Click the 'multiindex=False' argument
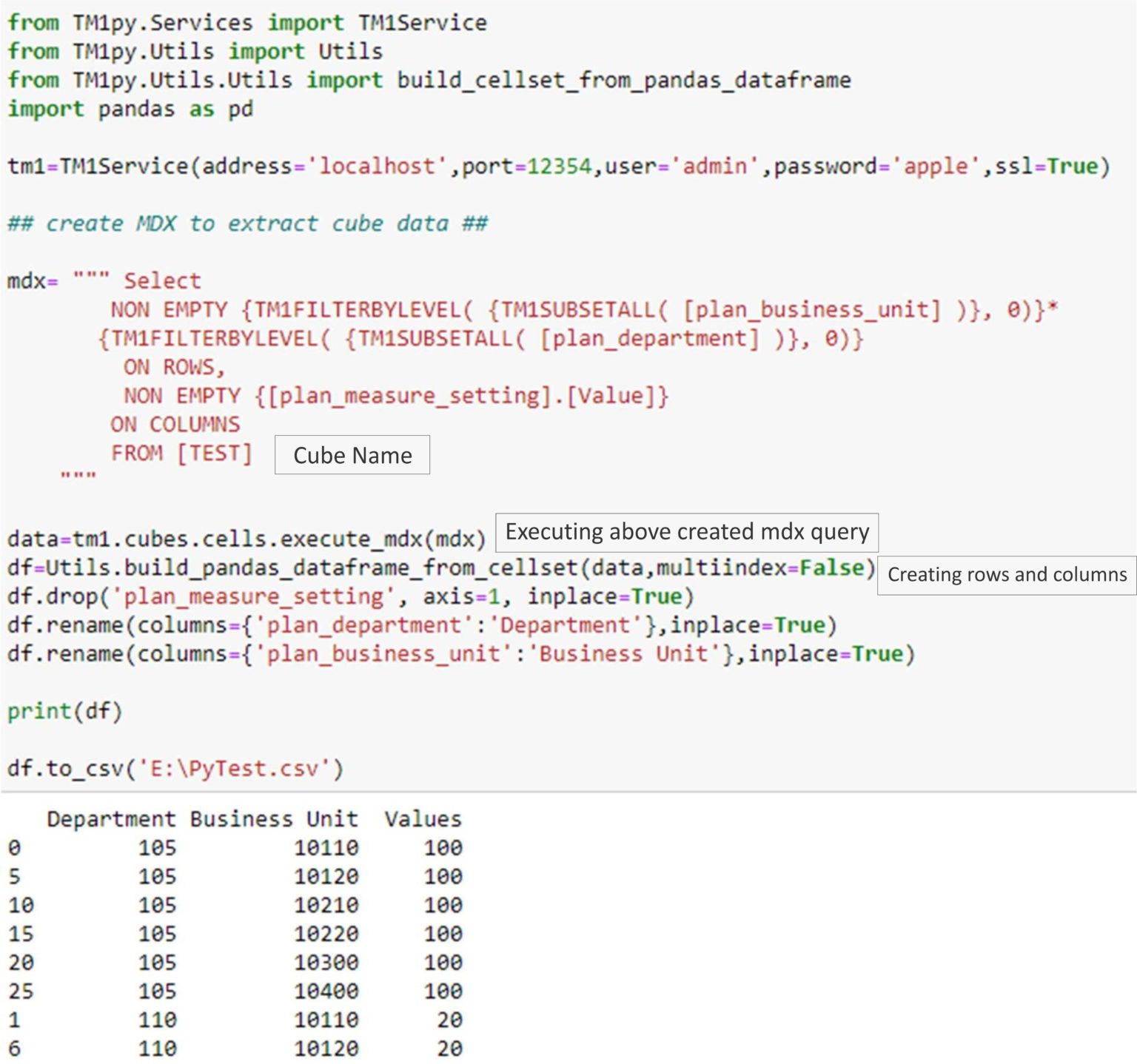This screenshot has height=1064, width=1137. point(760,568)
